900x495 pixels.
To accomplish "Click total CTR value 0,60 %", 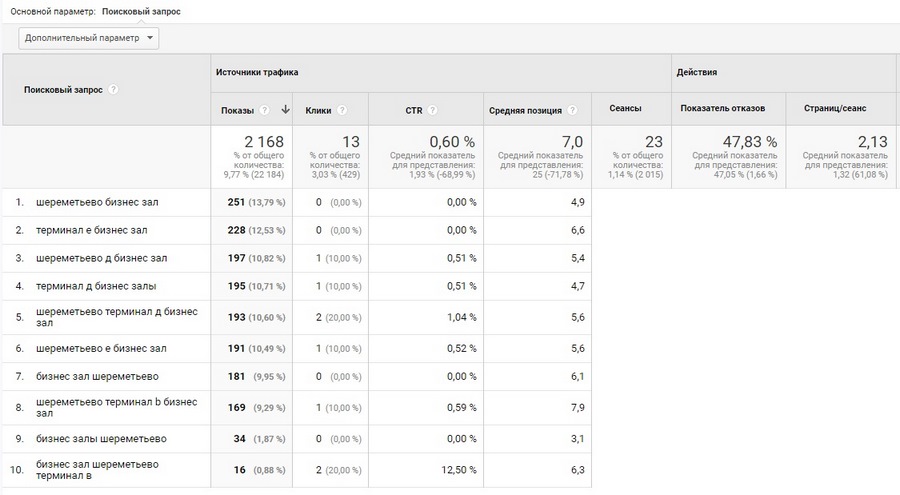I will pos(452,141).
